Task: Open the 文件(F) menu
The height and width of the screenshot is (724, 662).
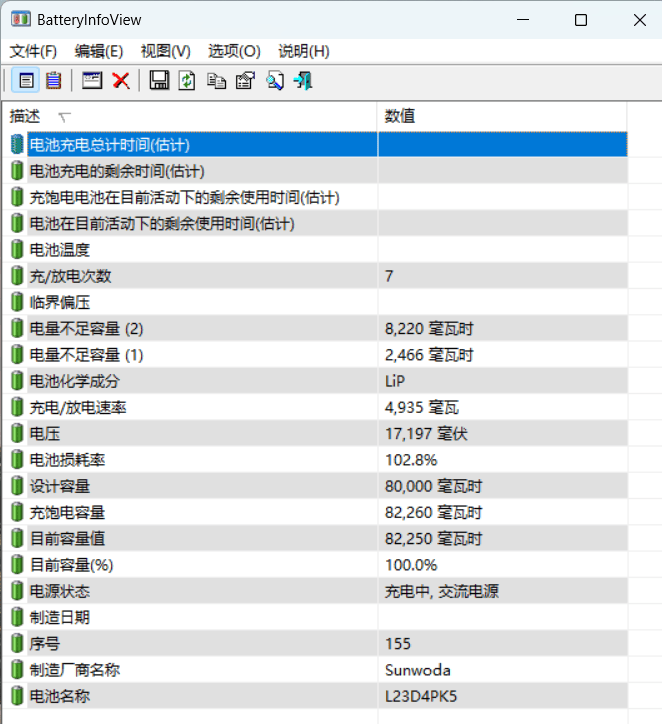Action: [33, 51]
